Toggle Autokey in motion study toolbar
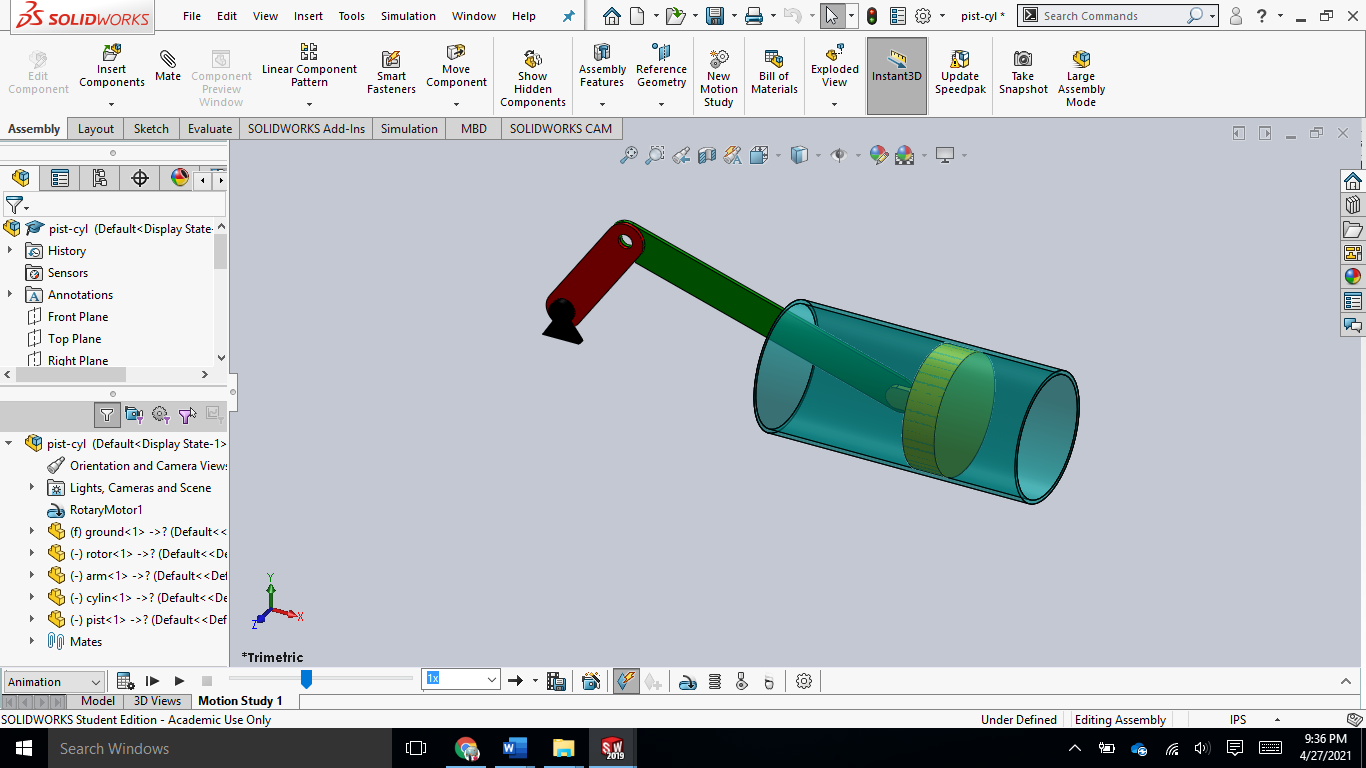The image size is (1366, 768). pos(626,681)
